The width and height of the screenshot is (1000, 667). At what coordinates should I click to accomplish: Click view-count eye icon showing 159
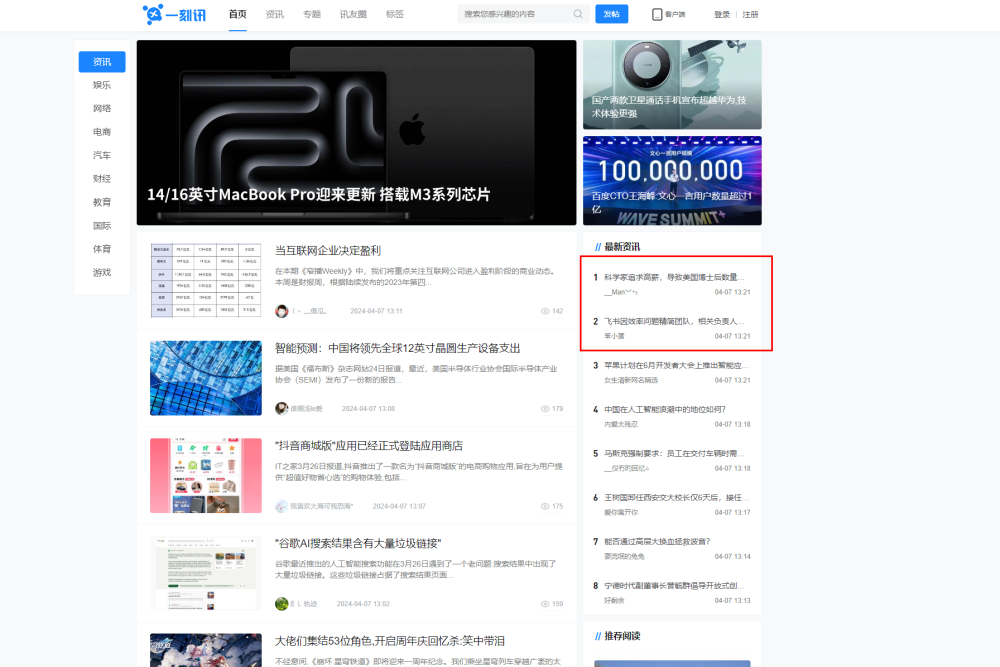tap(545, 604)
